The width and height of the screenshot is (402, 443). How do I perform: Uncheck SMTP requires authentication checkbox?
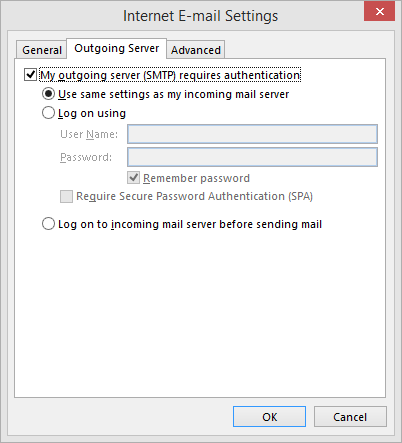[x=30, y=75]
